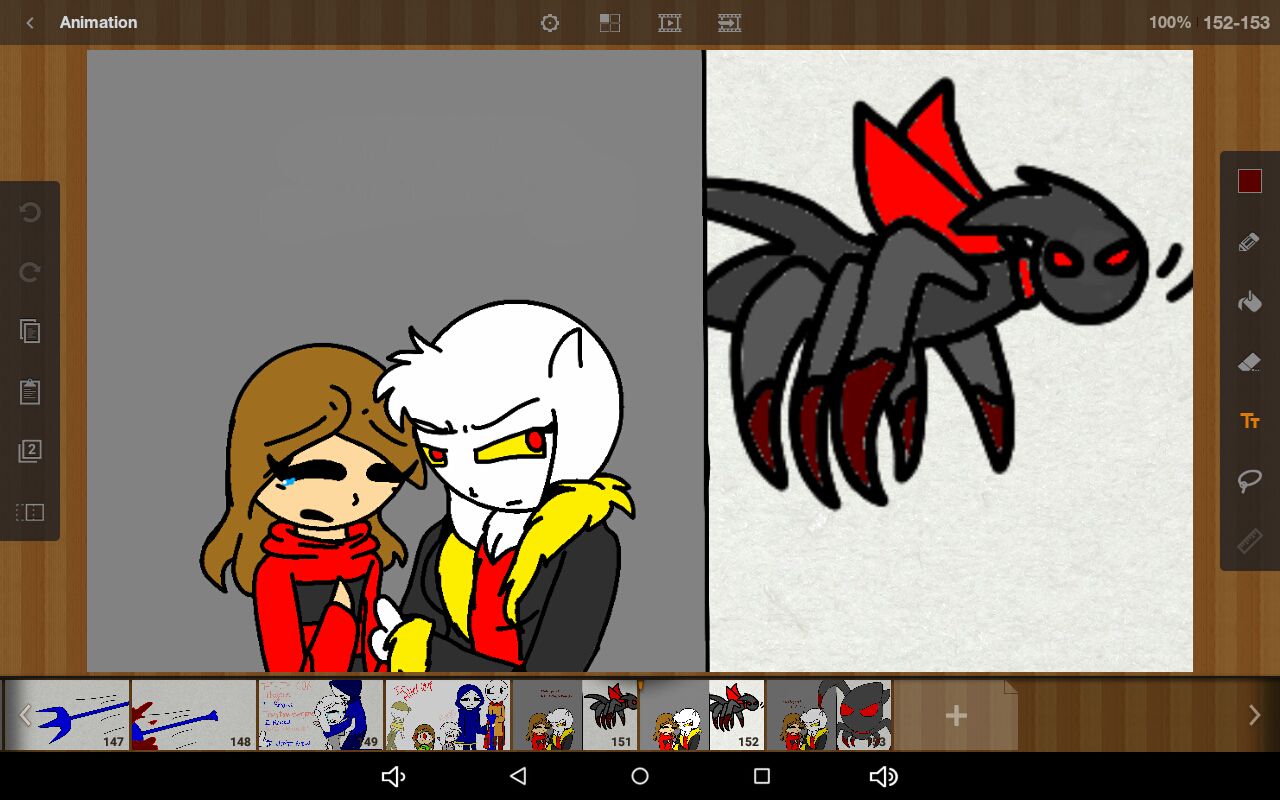Screen dimensions: 1280x800
Task: Raise volume with Android nav button
Action: coord(884,776)
